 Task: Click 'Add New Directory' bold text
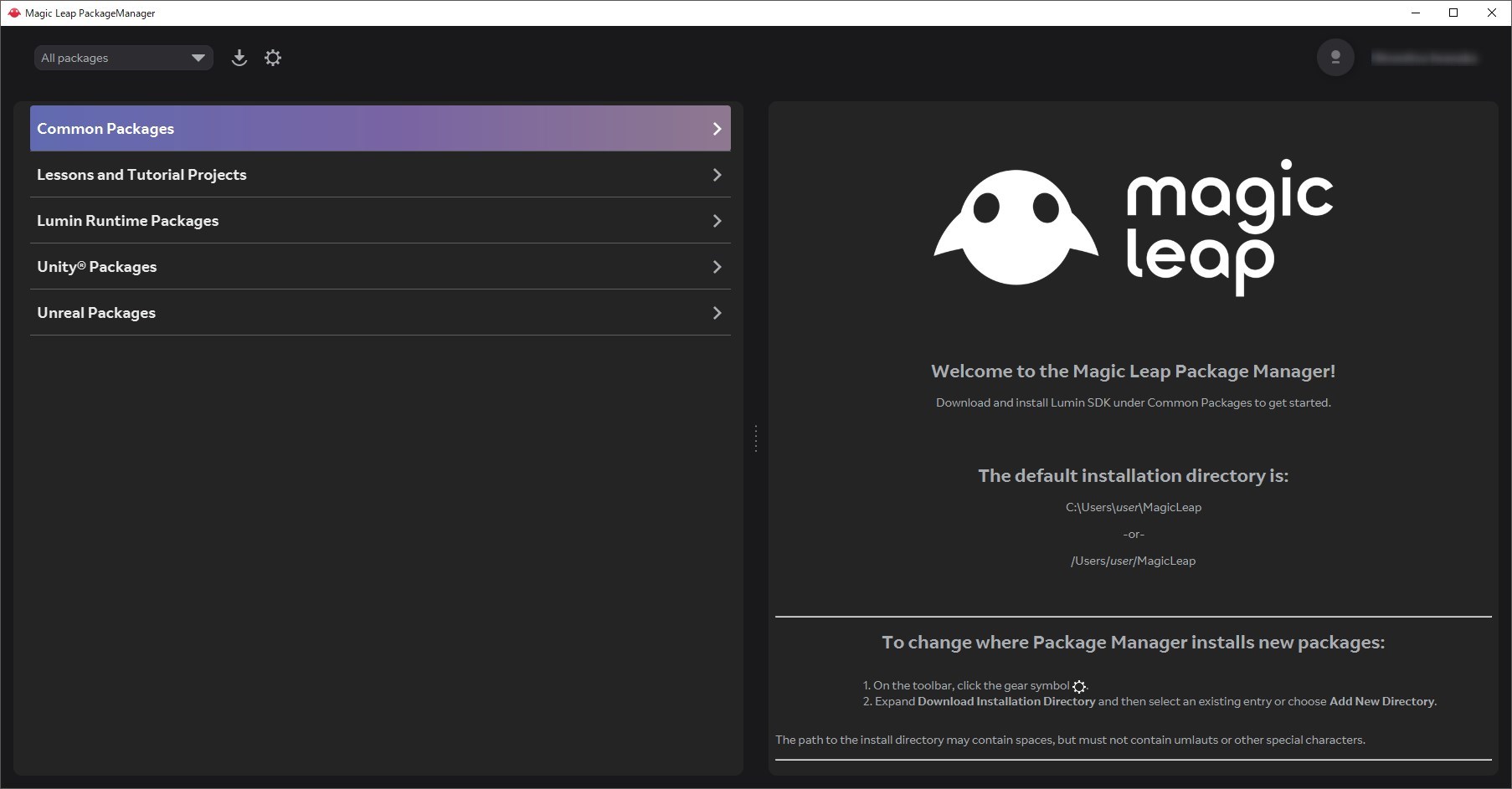tap(1381, 701)
